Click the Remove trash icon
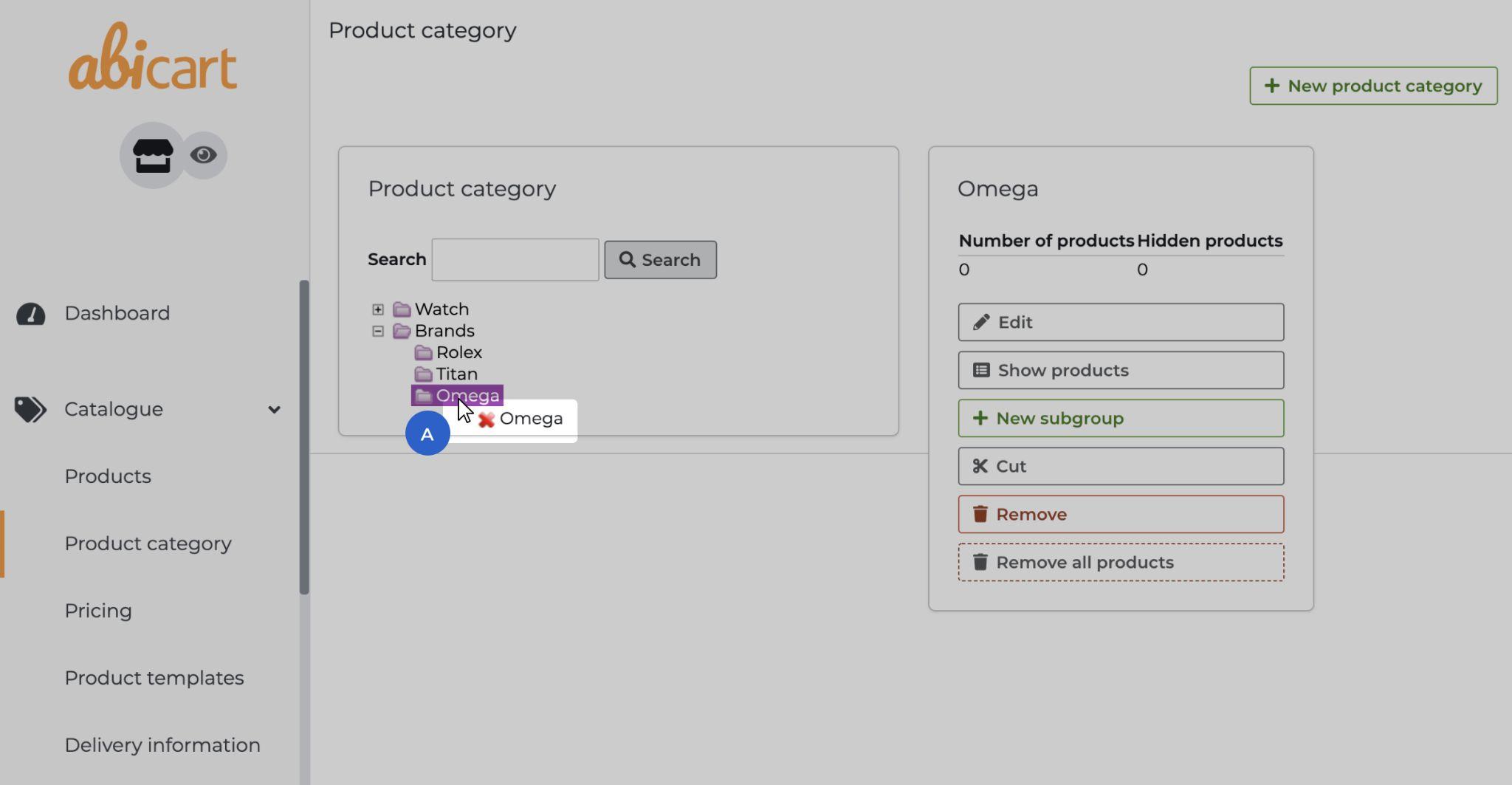This screenshot has height=785, width=1512. click(980, 515)
